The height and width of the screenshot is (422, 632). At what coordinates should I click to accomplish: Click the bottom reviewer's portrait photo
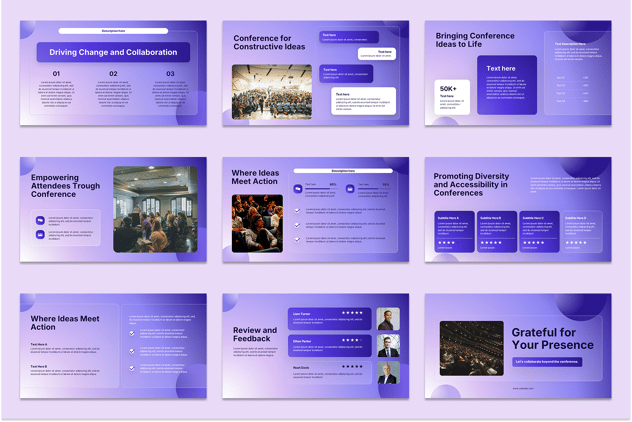click(387, 373)
